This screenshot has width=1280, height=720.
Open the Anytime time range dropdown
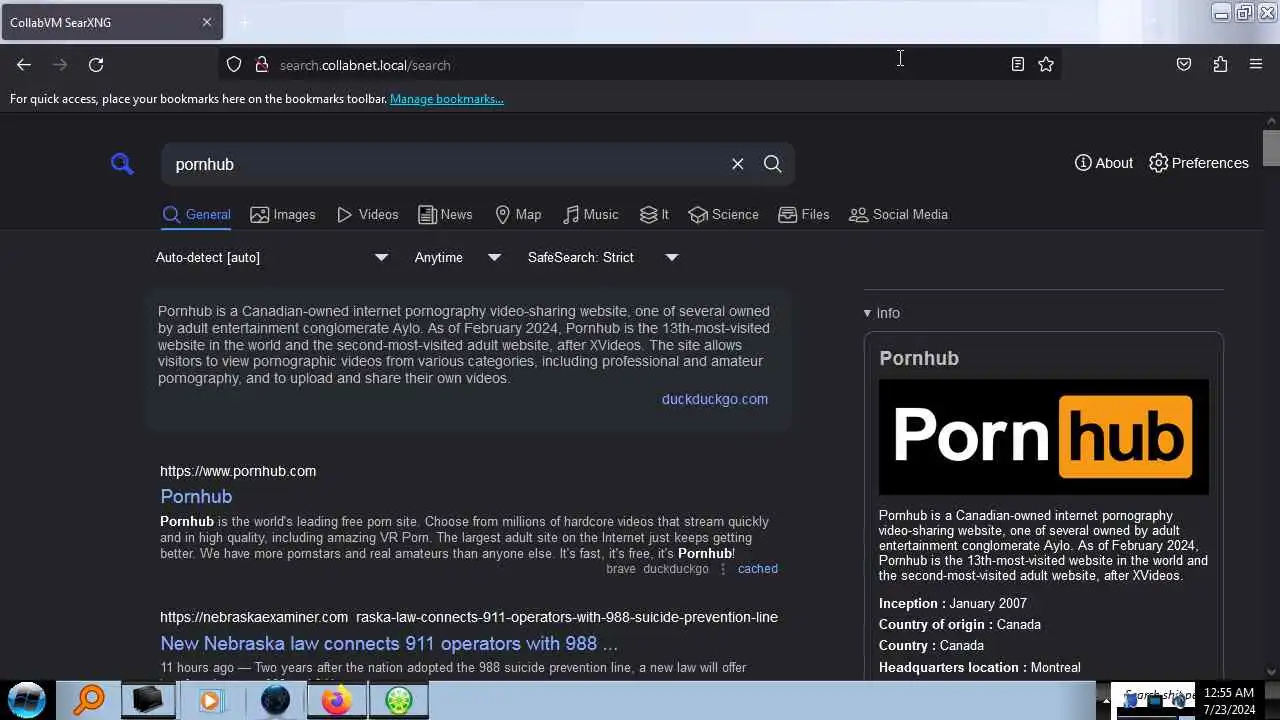coord(458,257)
